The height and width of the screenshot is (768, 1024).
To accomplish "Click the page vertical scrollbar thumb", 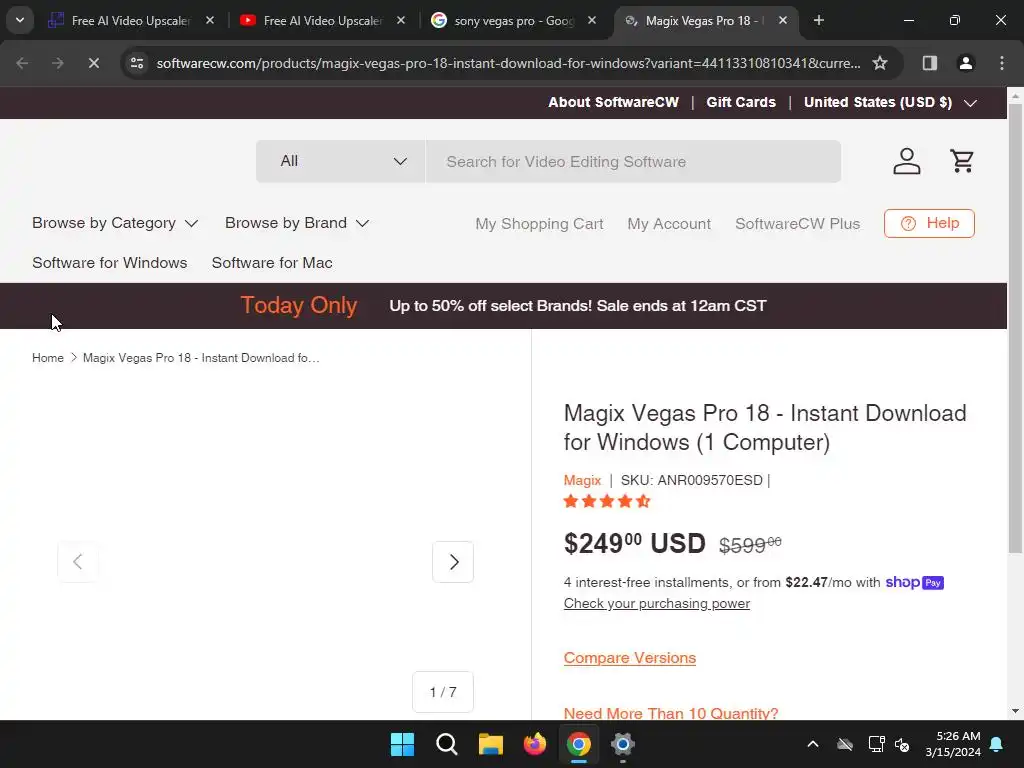I will (1016, 328).
